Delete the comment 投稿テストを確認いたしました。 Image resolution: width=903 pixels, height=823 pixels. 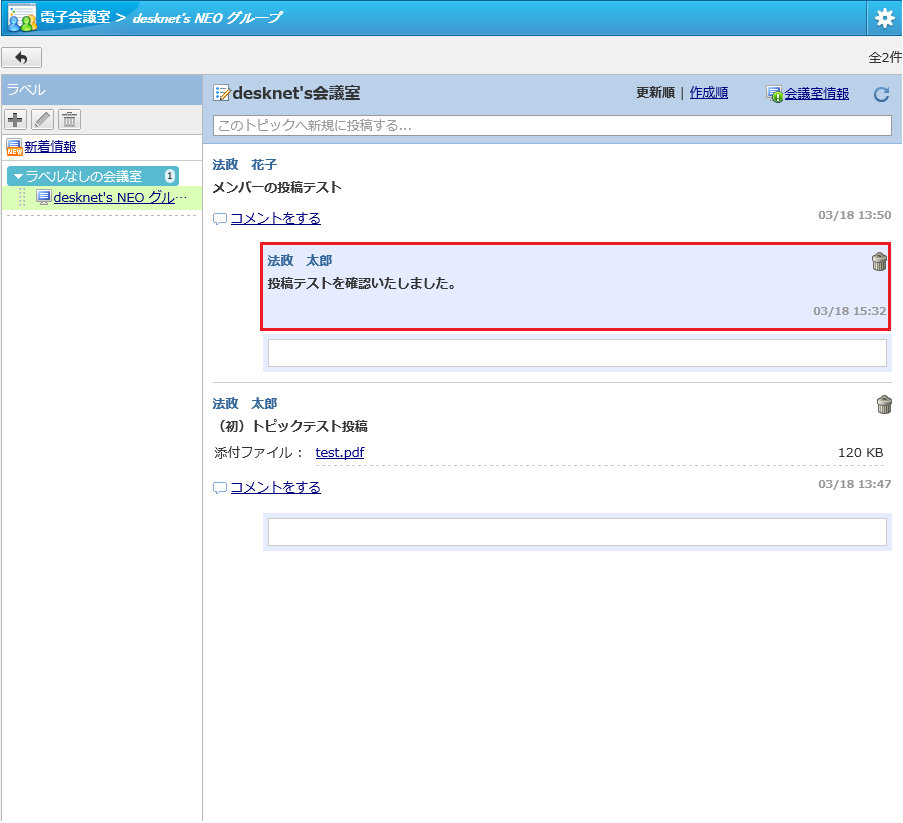coord(879,261)
